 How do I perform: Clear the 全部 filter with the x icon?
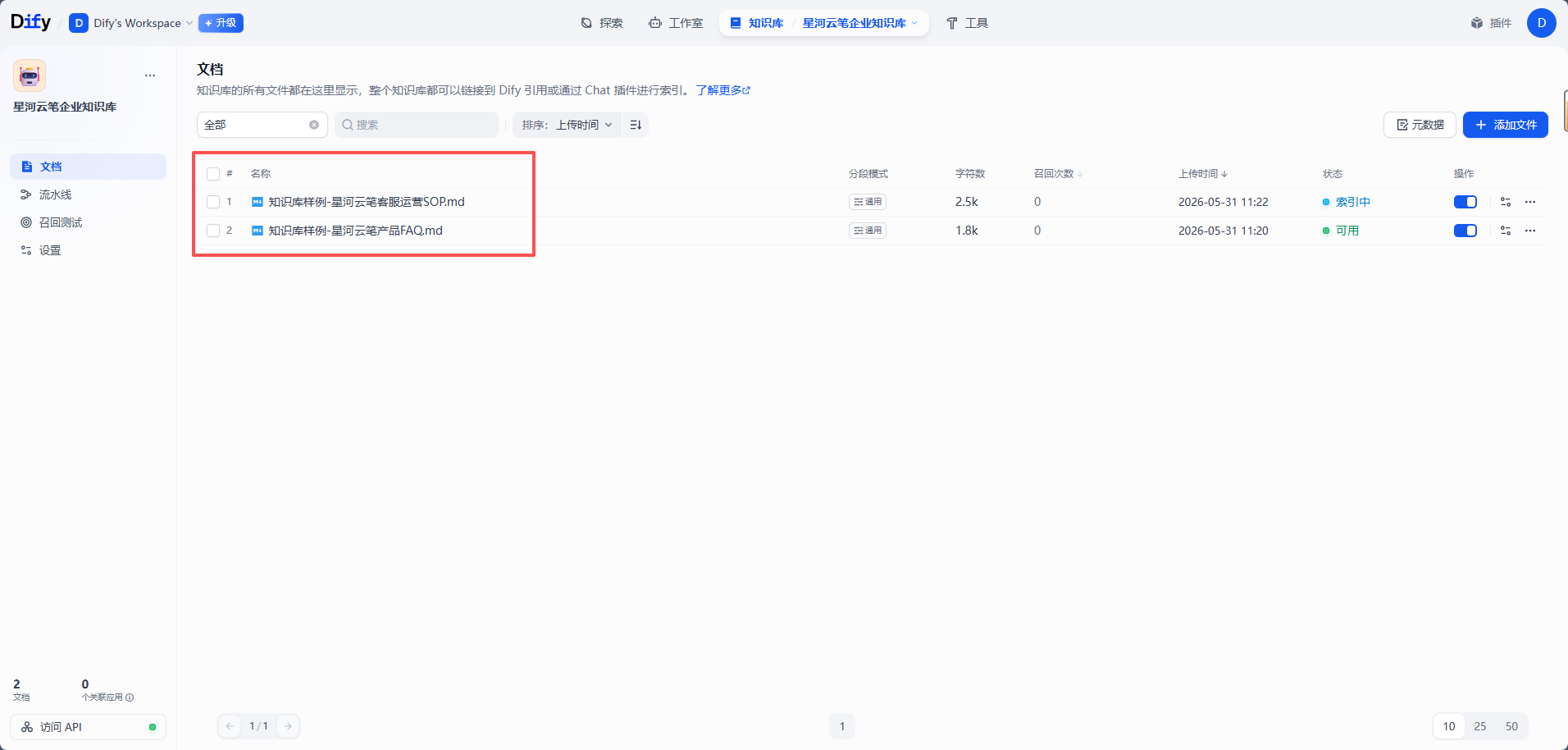click(314, 125)
